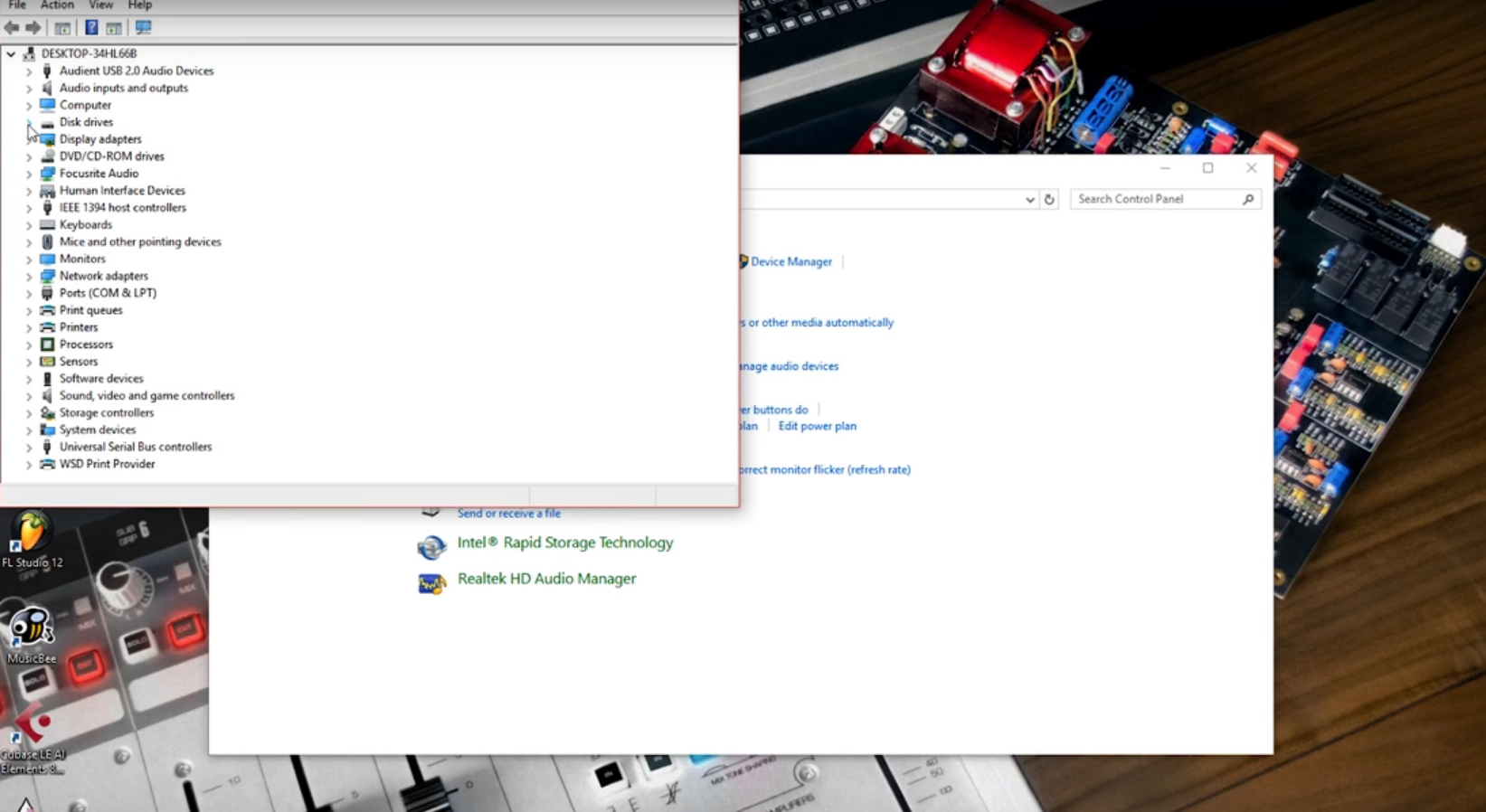Select the Audient USB 2.0 Audio Devices icon

click(x=47, y=71)
